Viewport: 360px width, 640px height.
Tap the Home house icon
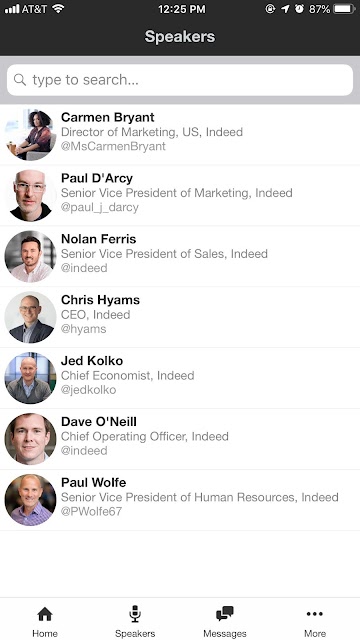45,613
